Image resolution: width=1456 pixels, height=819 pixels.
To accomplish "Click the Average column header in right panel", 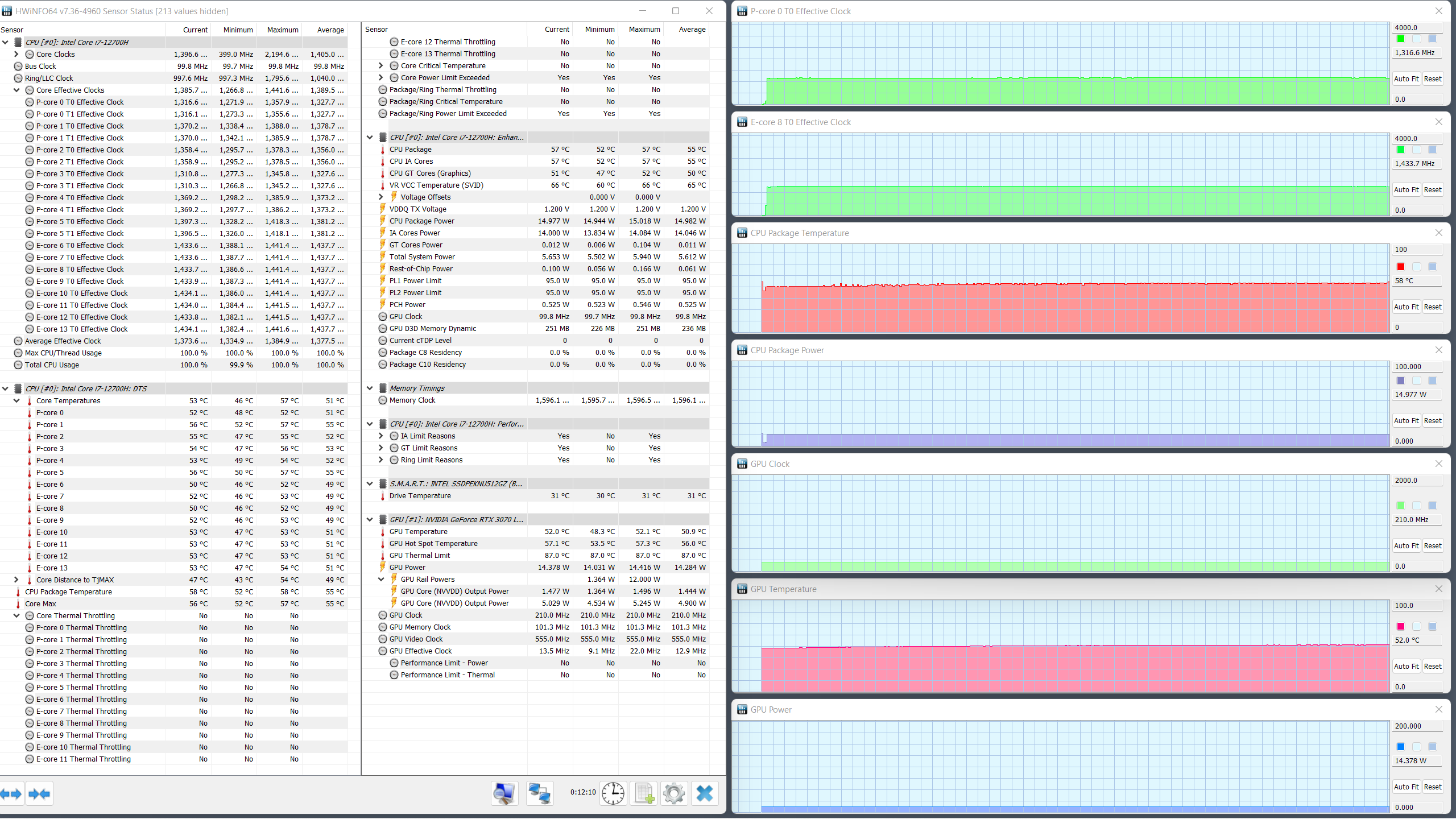I will point(692,30).
